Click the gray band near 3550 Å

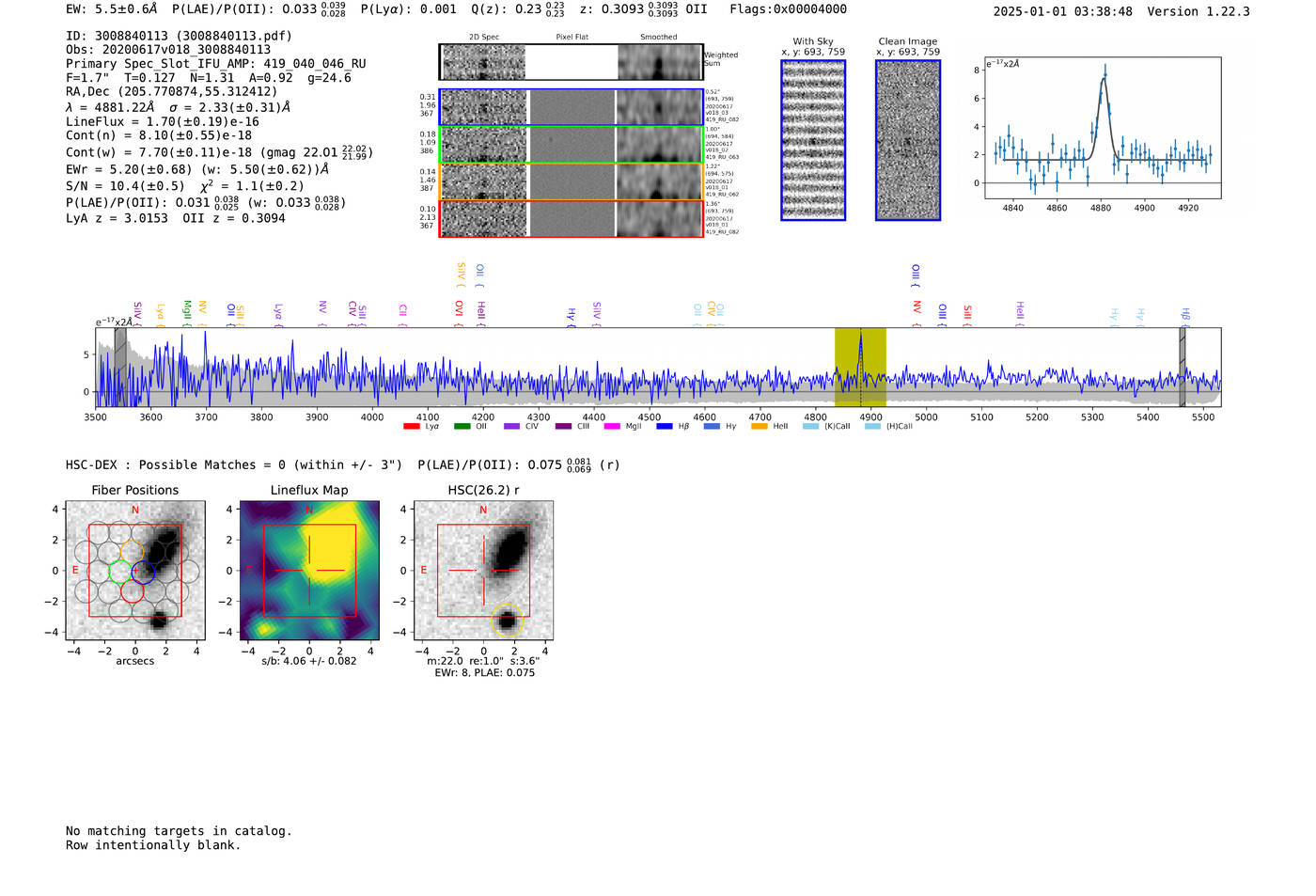click(x=120, y=367)
